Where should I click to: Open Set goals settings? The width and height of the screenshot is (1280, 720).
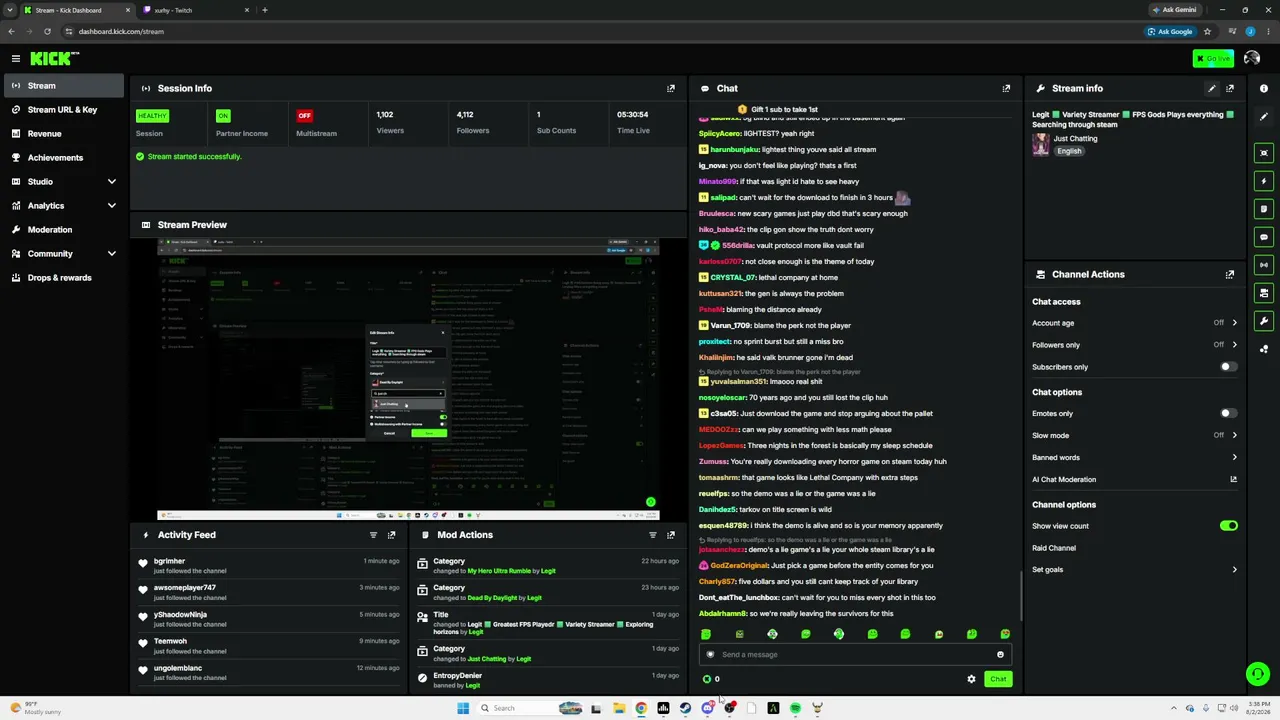pos(1135,570)
